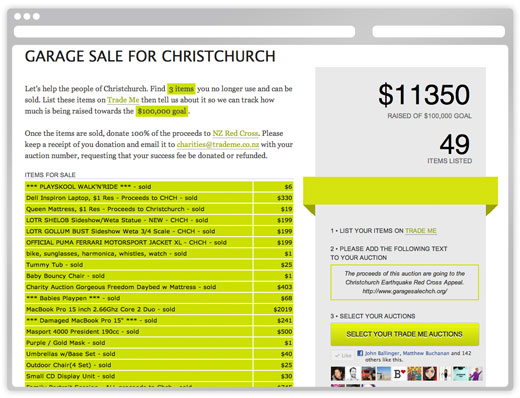Screen dimensions: 520x398
Task: Open the beach photo avatar thumbnail
Action: tap(384, 374)
